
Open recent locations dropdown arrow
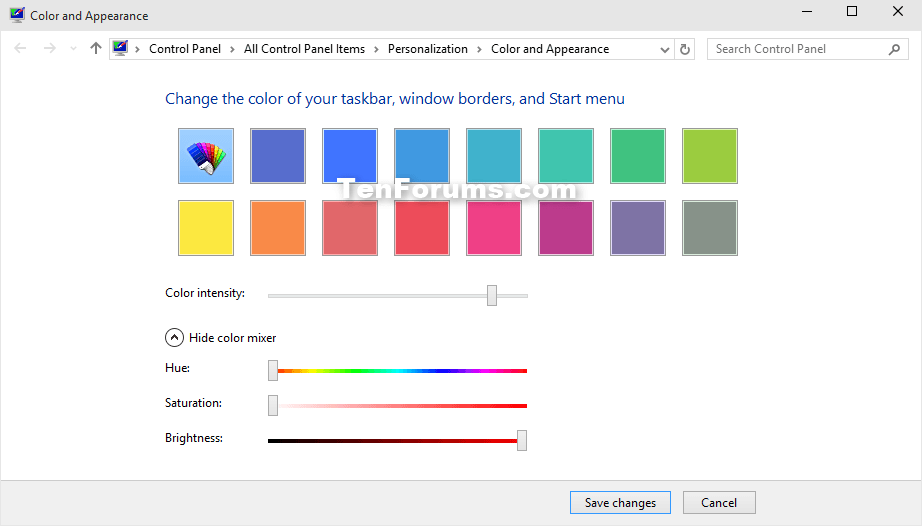[x=73, y=49]
